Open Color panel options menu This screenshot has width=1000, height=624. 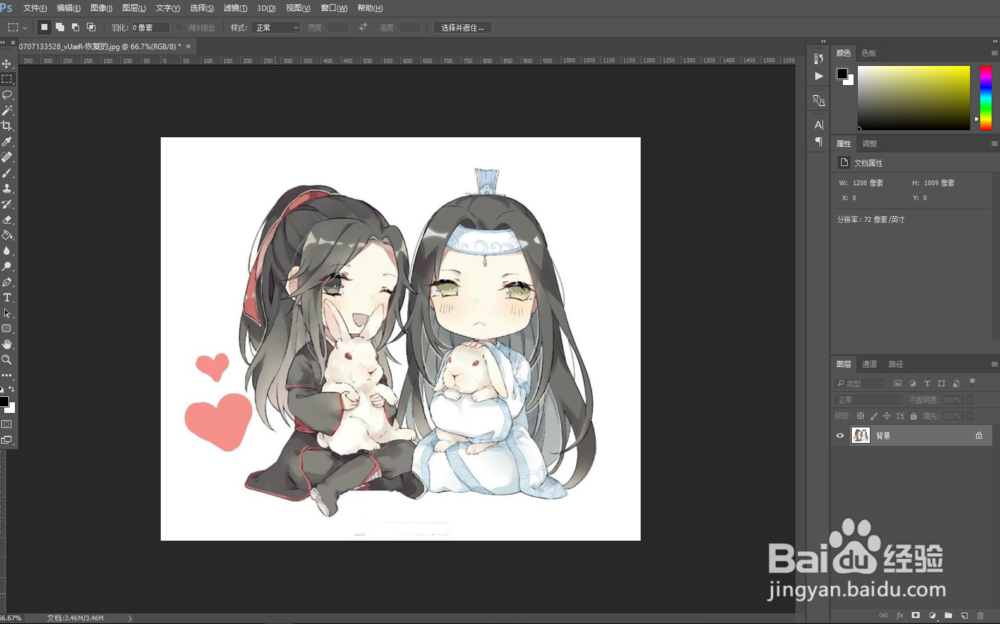click(994, 53)
